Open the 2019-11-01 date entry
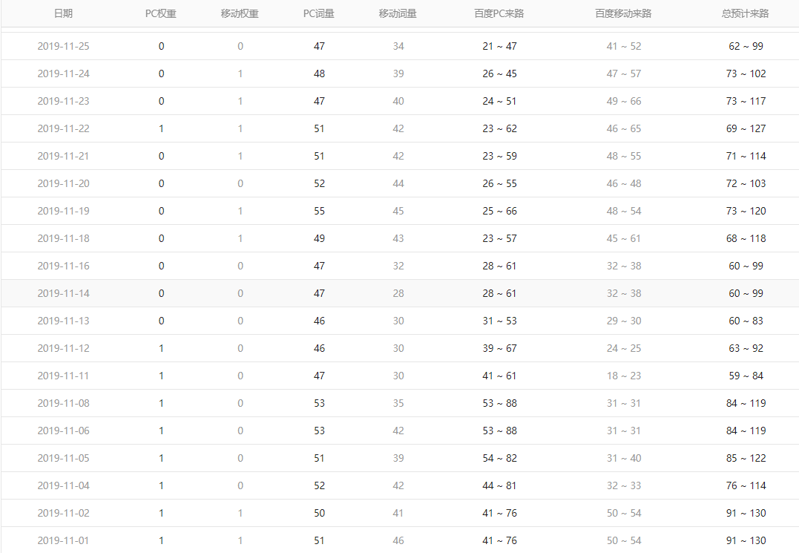 63,541
